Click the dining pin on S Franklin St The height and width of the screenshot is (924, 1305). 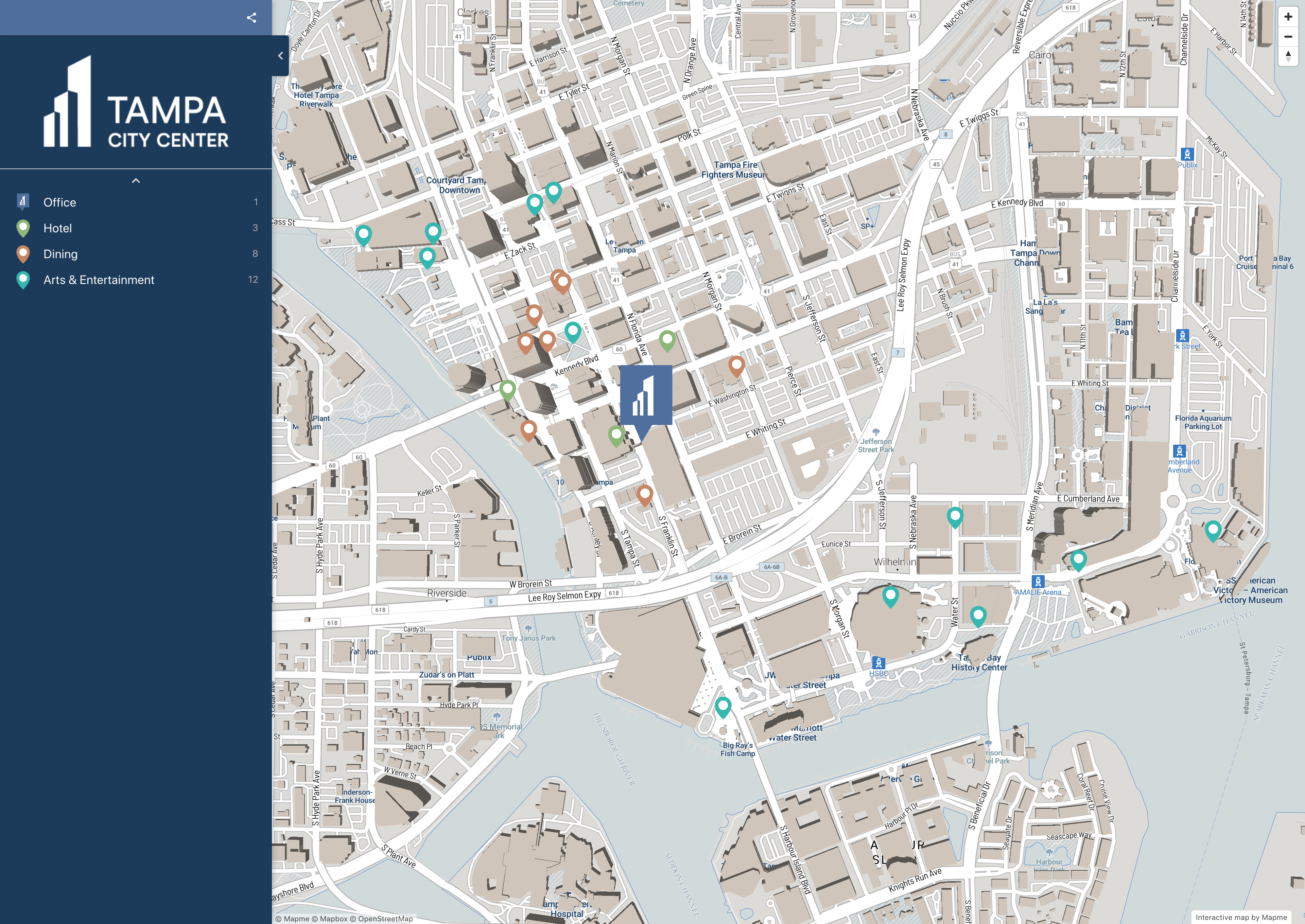click(x=644, y=495)
